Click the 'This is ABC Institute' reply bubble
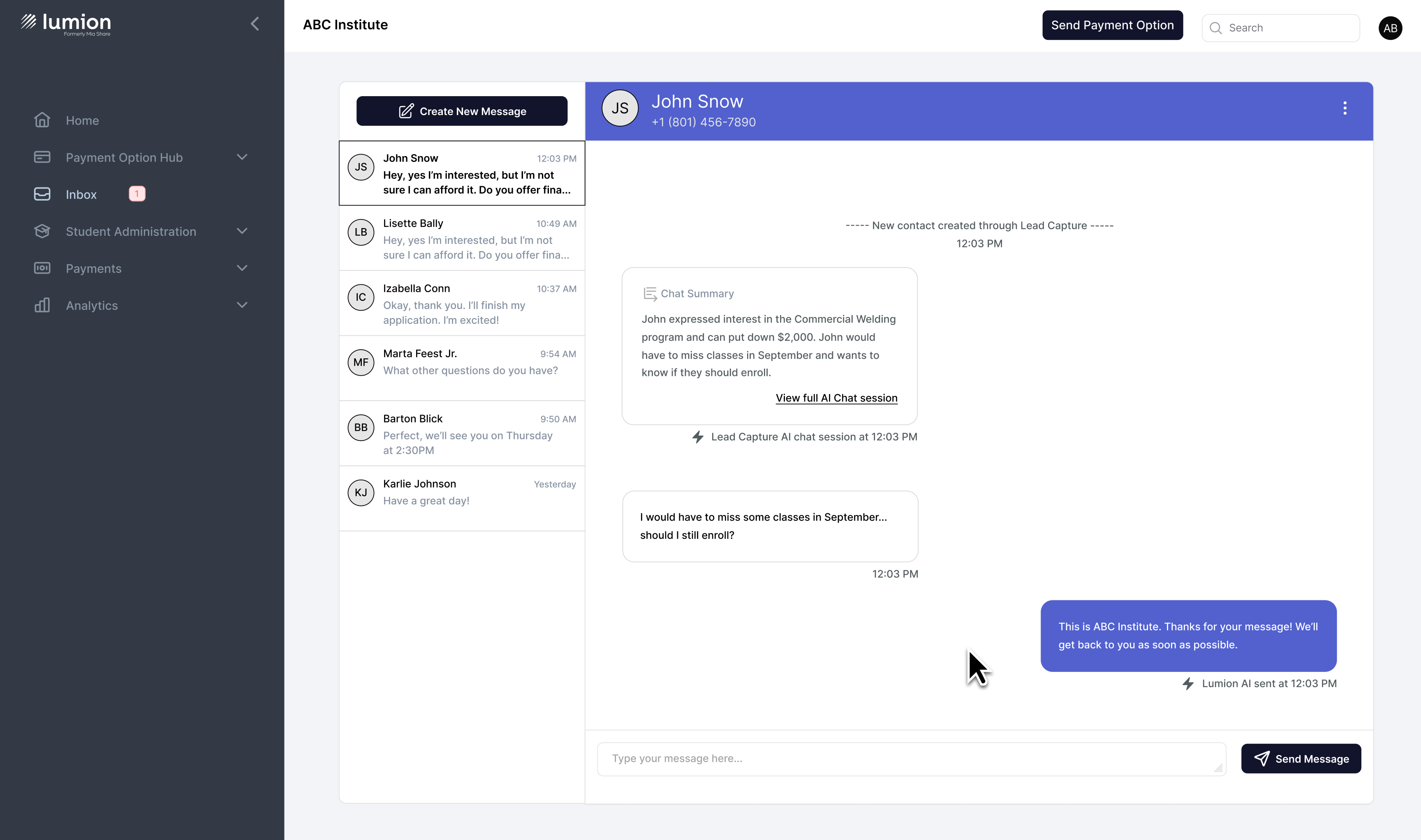The width and height of the screenshot is (1421, 840). click(x=1188, y=636)
